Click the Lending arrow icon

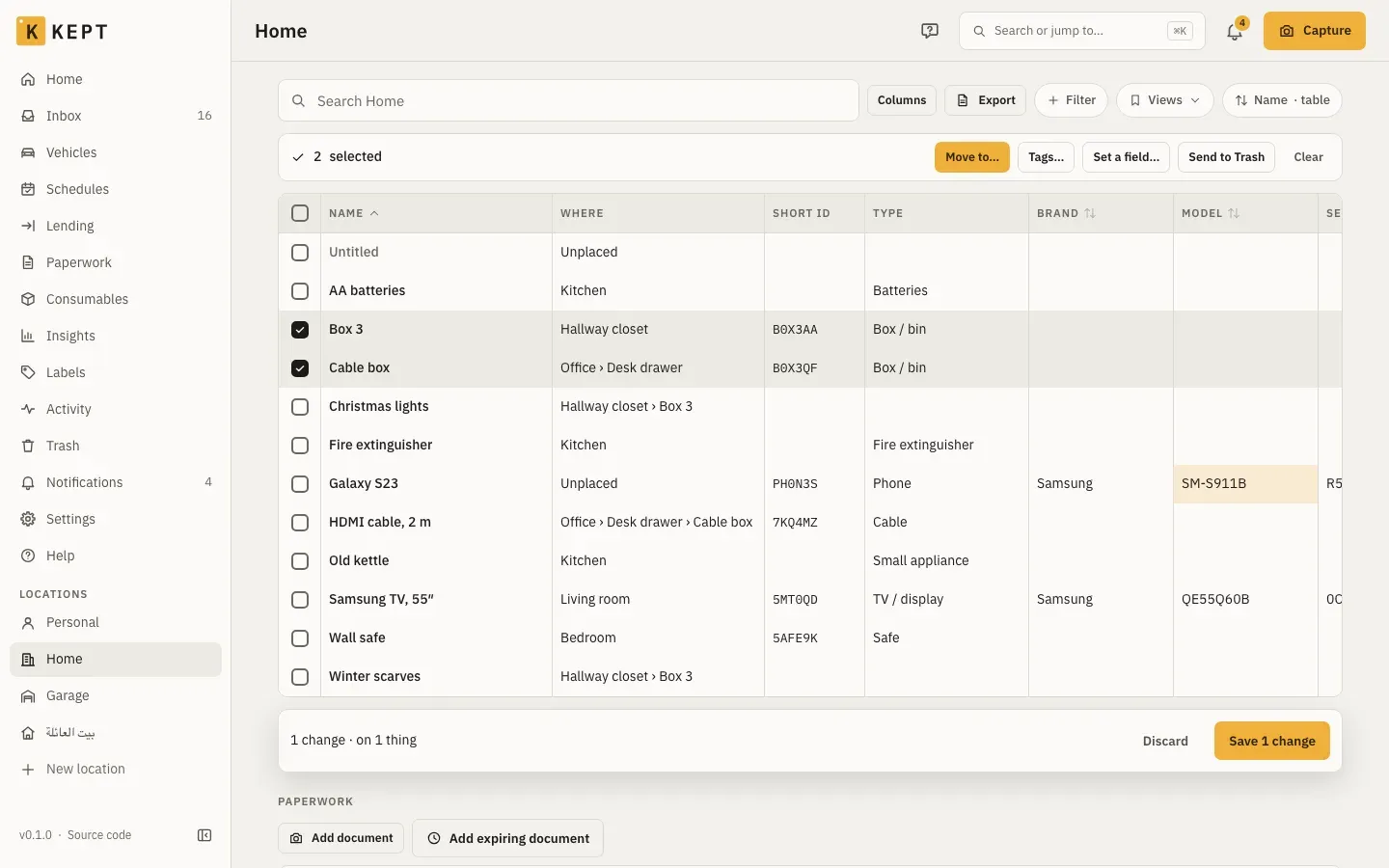[28, 226]
